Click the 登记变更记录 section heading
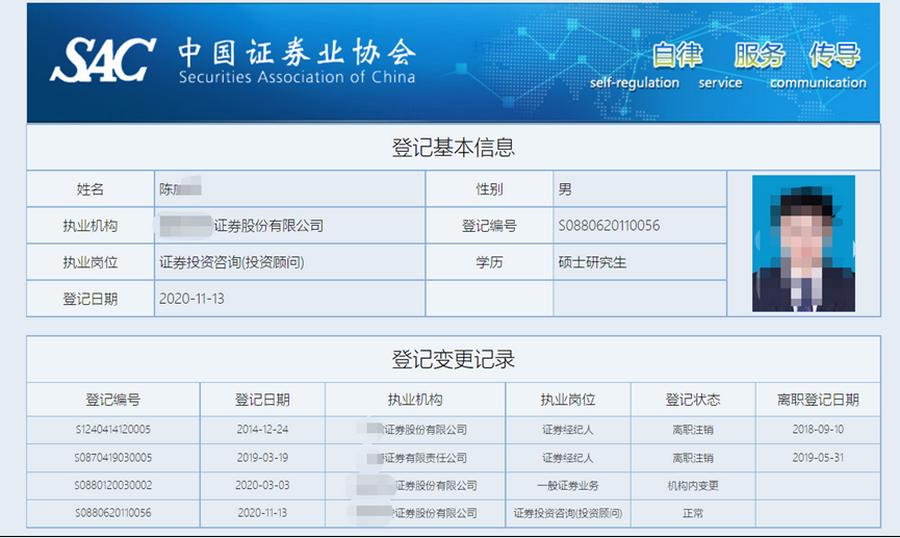Screen dimensions: 900x538 [452, 359]
